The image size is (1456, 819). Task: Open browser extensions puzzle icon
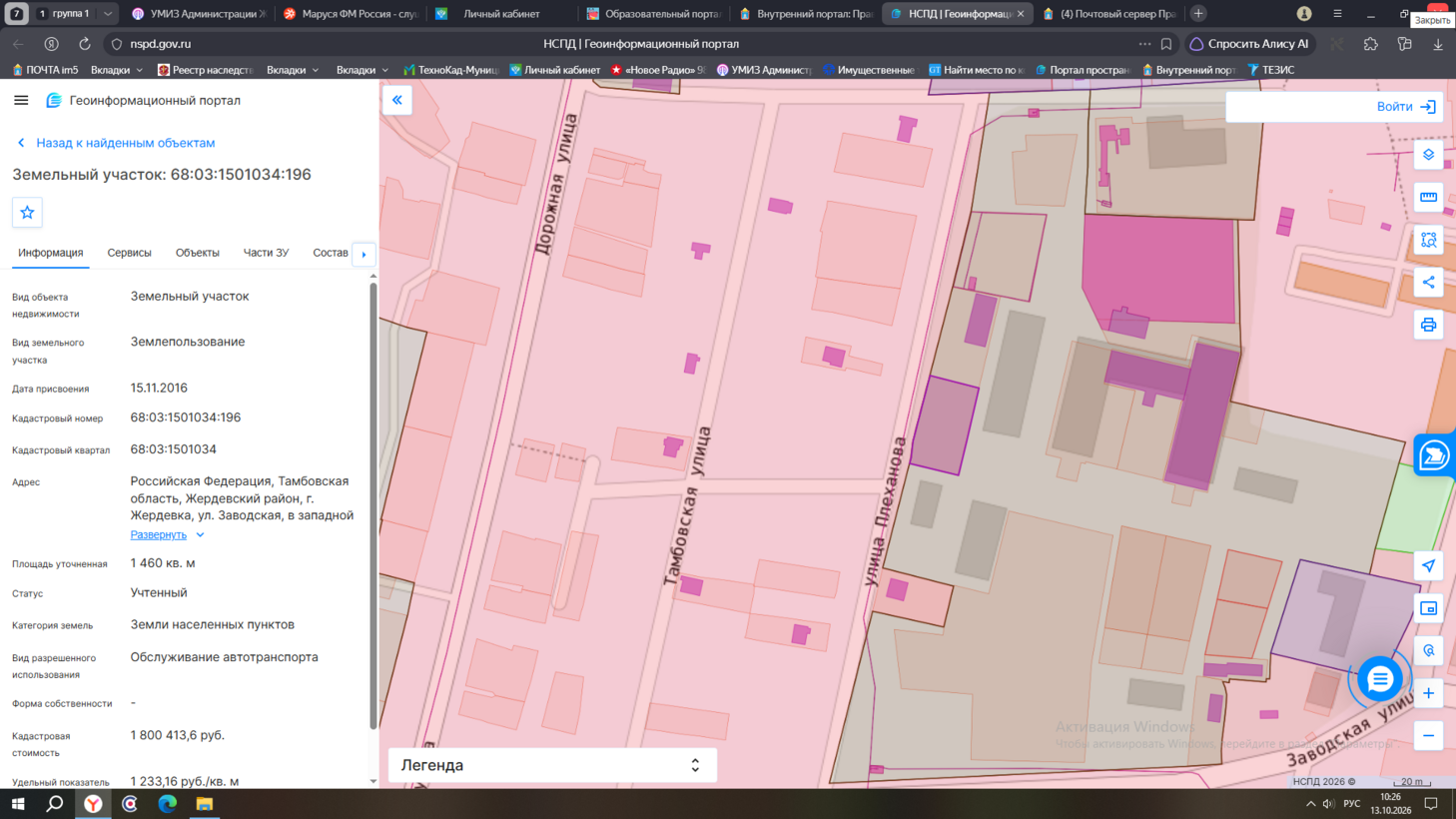click(1371, 44)
